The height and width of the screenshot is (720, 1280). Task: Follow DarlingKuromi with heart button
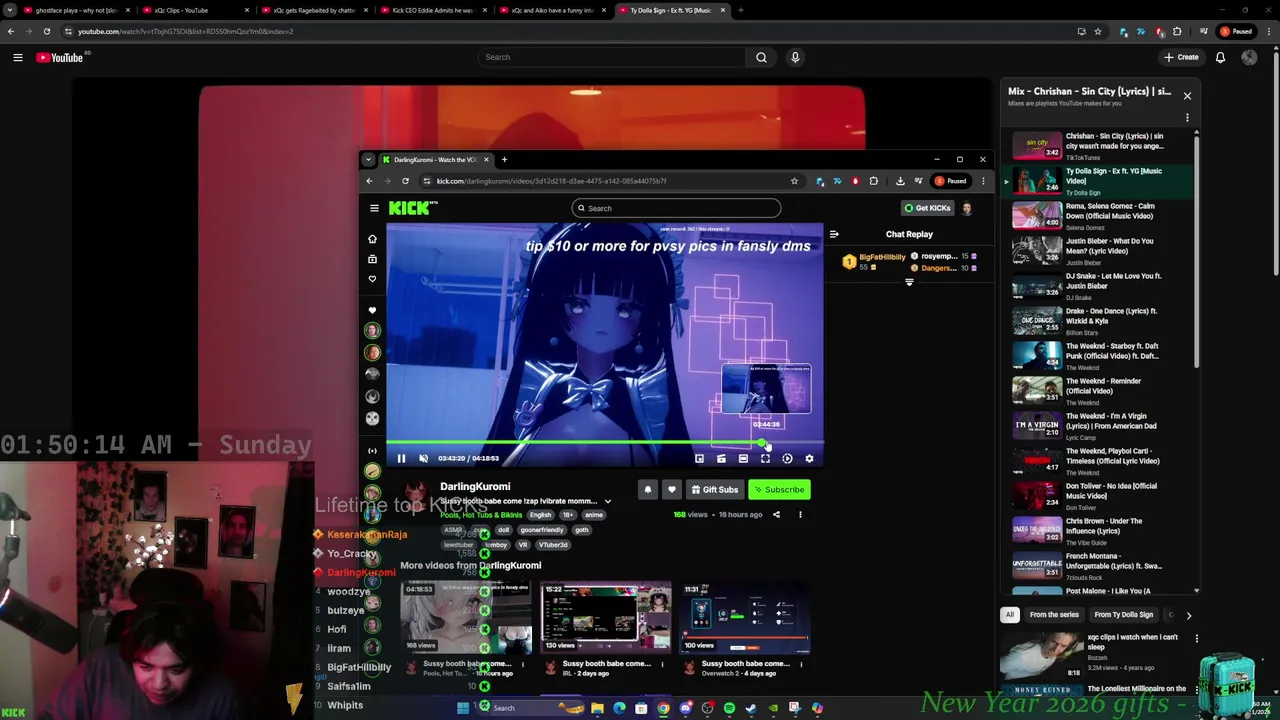671,489
